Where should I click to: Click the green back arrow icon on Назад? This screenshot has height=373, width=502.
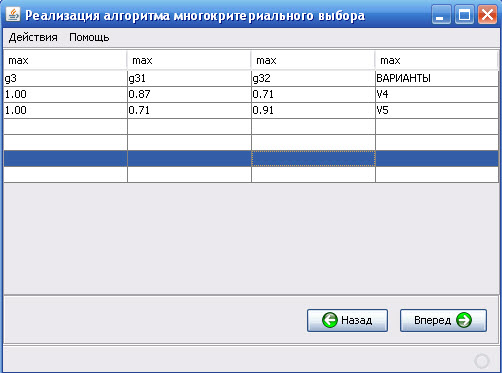[330, 320]
